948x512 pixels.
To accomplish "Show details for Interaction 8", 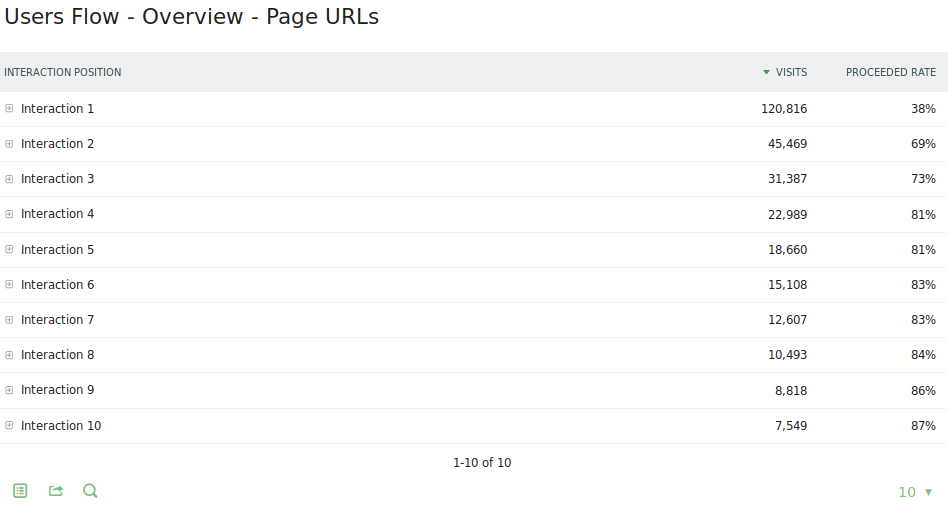I will (x=9, y=355).
